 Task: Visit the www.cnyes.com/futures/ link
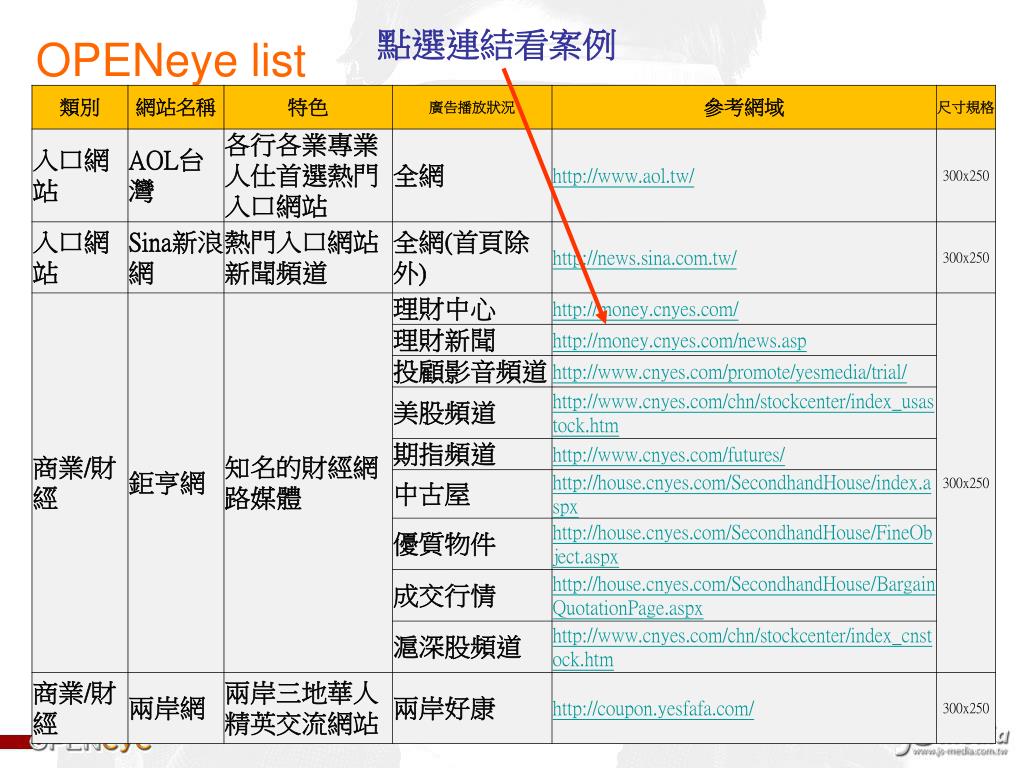tap(669, 455)
